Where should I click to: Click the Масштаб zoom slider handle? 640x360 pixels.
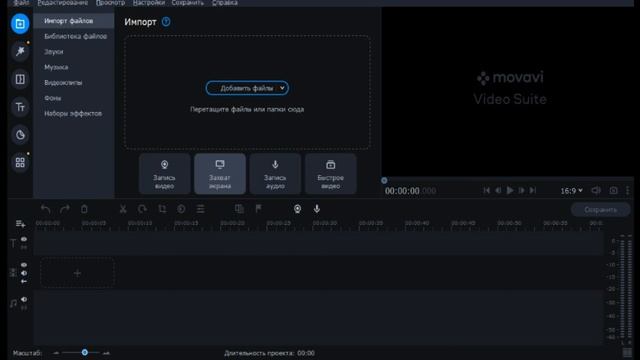coord(84,353)
